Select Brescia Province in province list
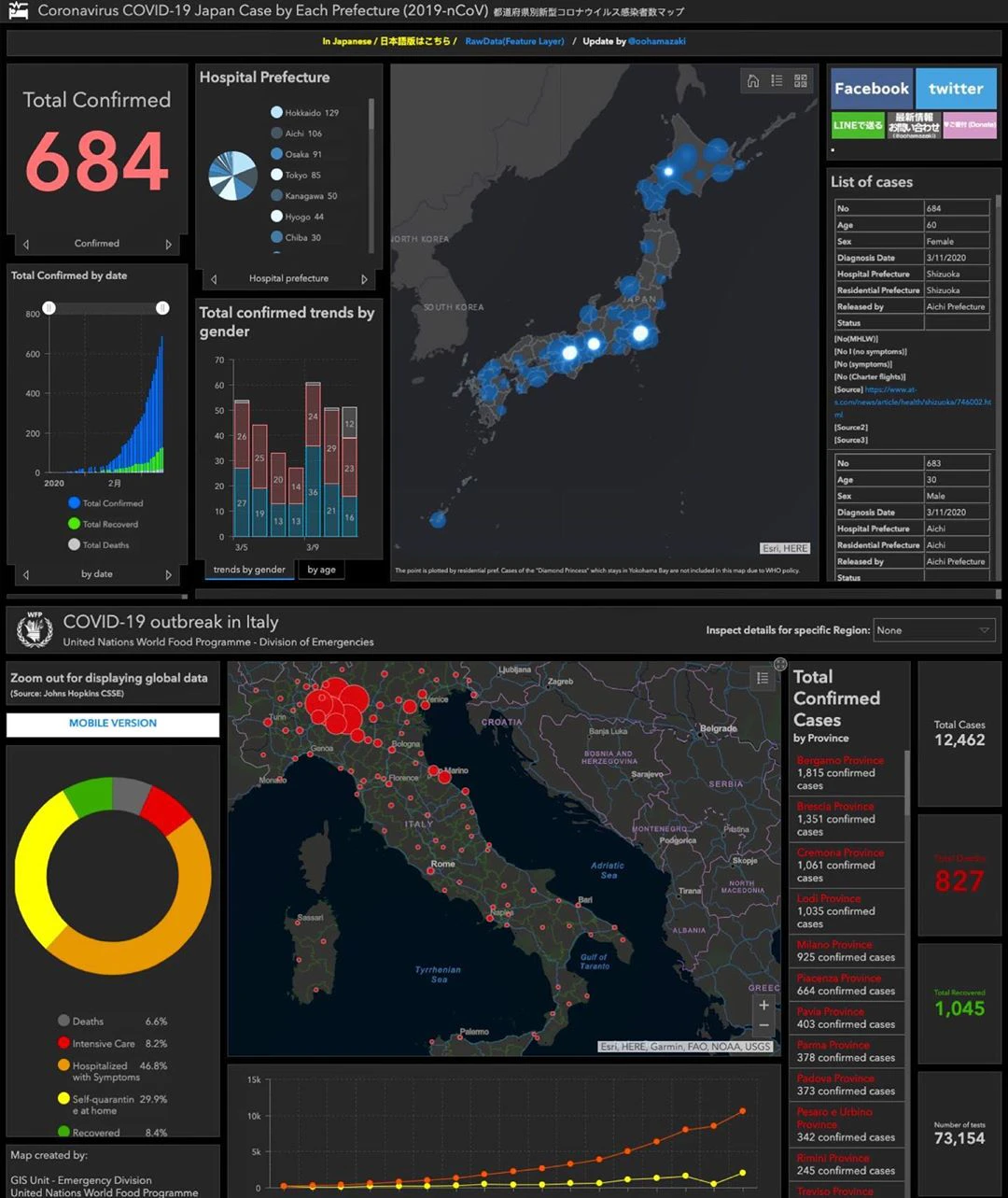Image resolution: width=1008 pixels, height=1198 pixels. (x=847, y=819)
